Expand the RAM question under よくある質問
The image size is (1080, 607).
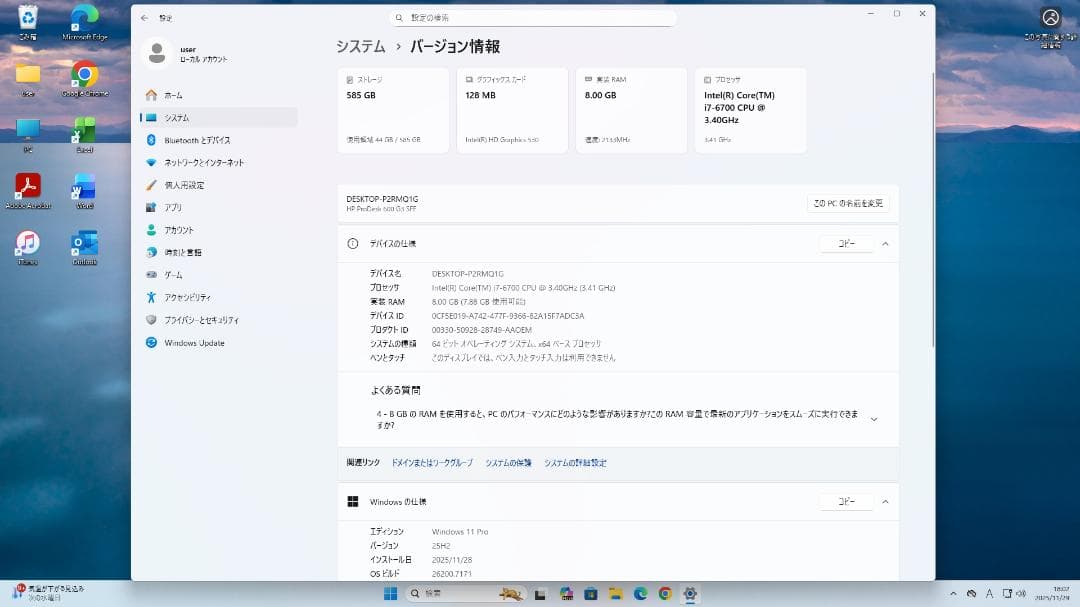tap(872, 419)
